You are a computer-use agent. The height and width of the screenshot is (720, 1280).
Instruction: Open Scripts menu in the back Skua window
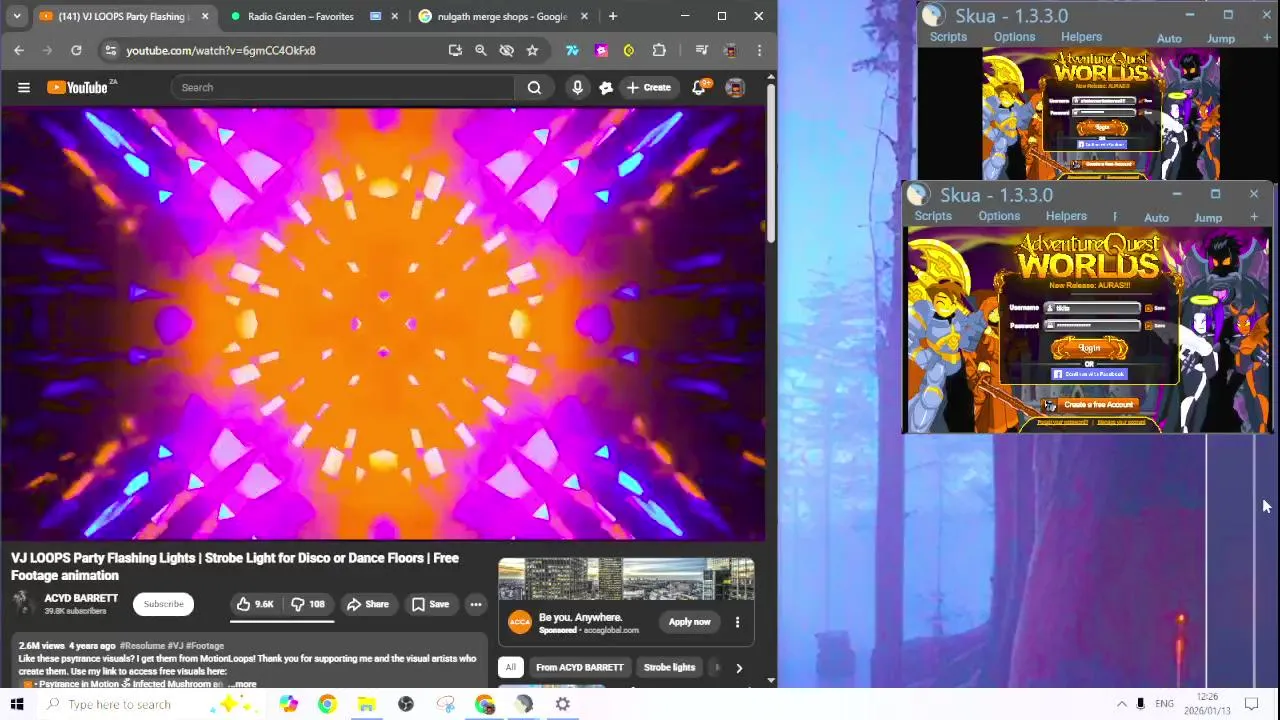tap(948, 37)
